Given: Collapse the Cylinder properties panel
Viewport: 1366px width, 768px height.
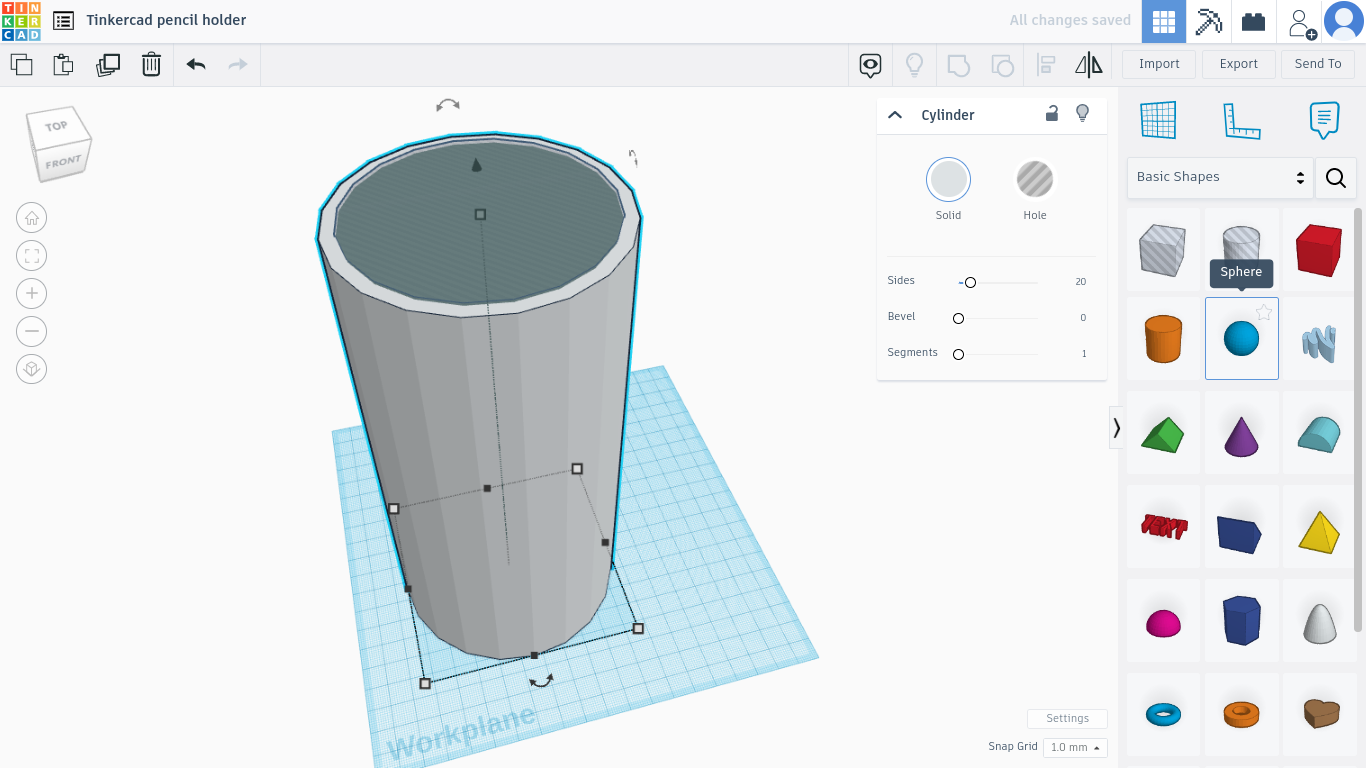Looking at the screenshot, I should tap(895, 114).
